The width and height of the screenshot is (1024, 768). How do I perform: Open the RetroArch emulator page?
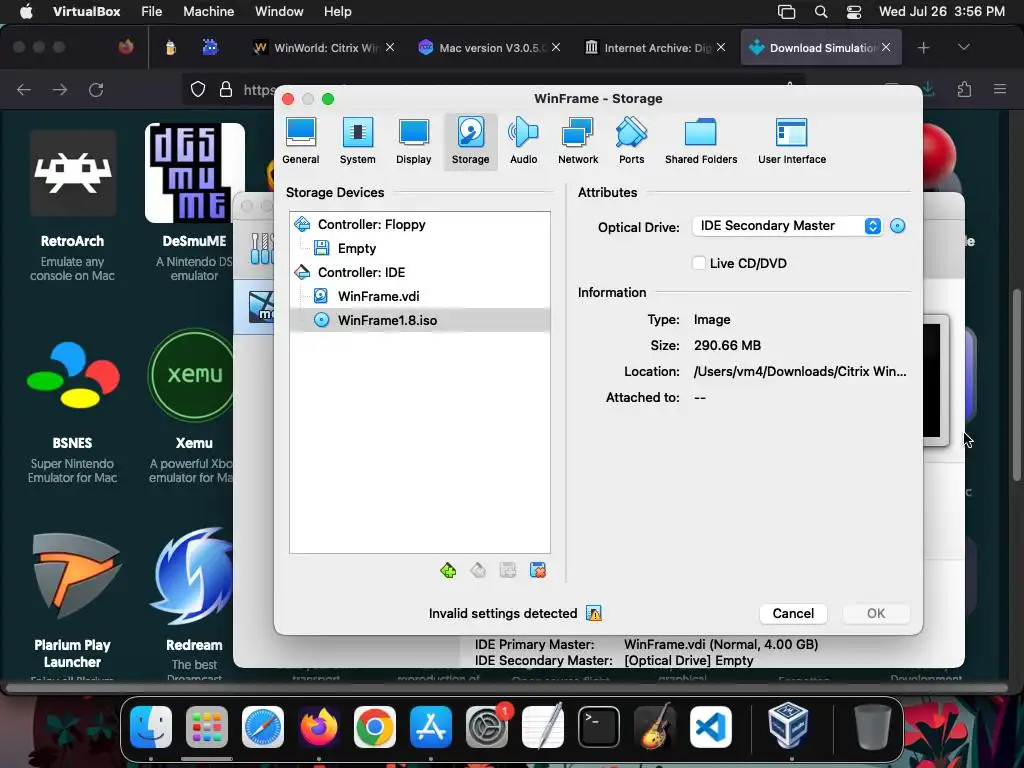(x=72, y=204)
